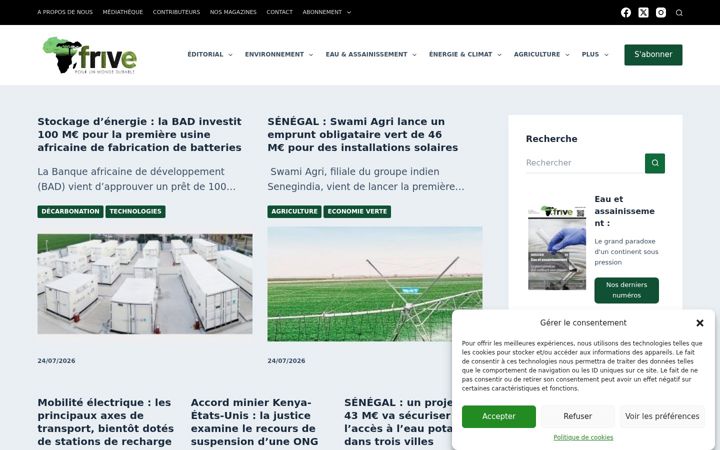Screen dimensions: 720x450
Task: Click the Nos derniers numéros button
Action: [626, 290]
